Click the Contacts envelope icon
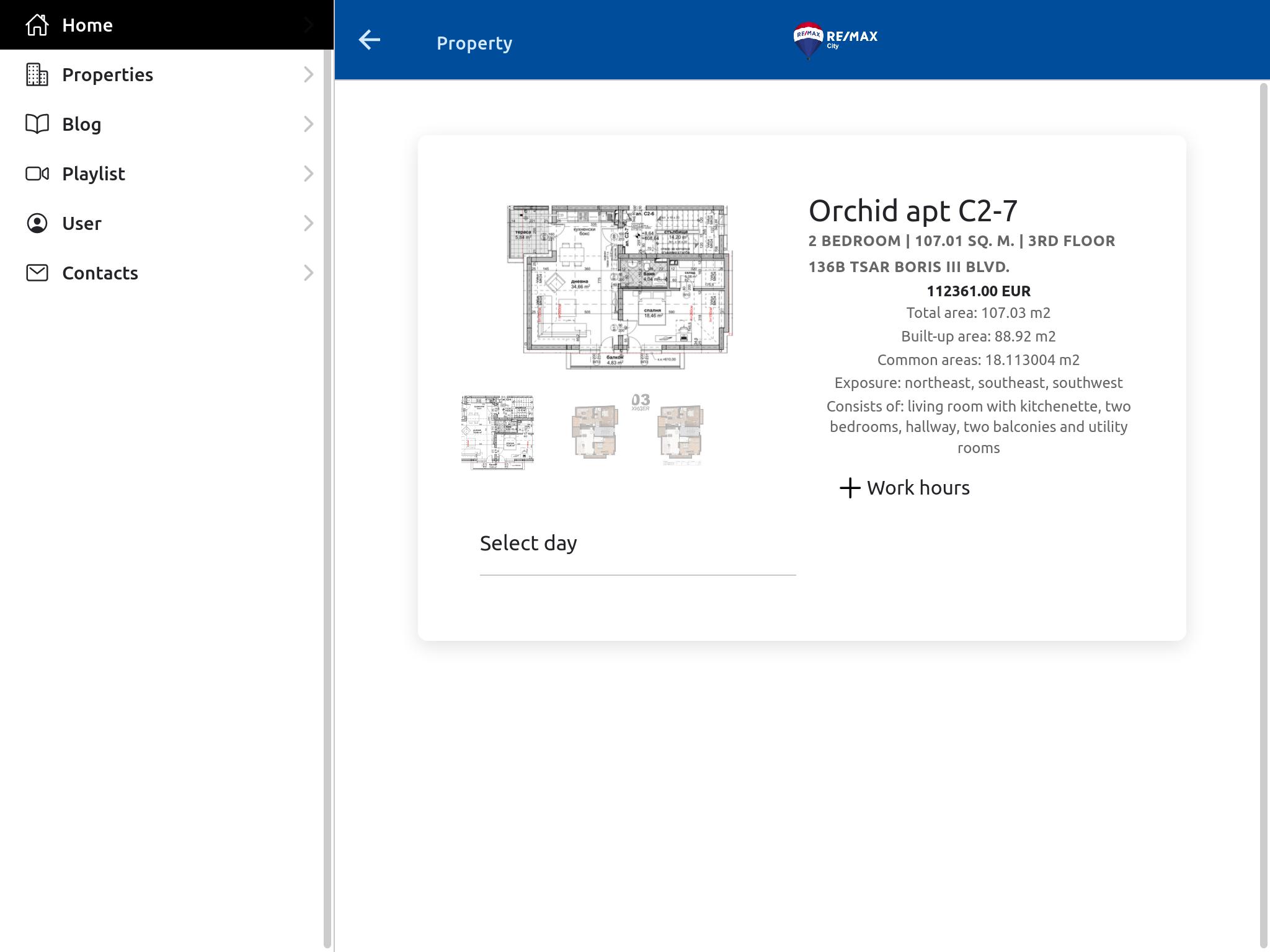 coord(37,273)
